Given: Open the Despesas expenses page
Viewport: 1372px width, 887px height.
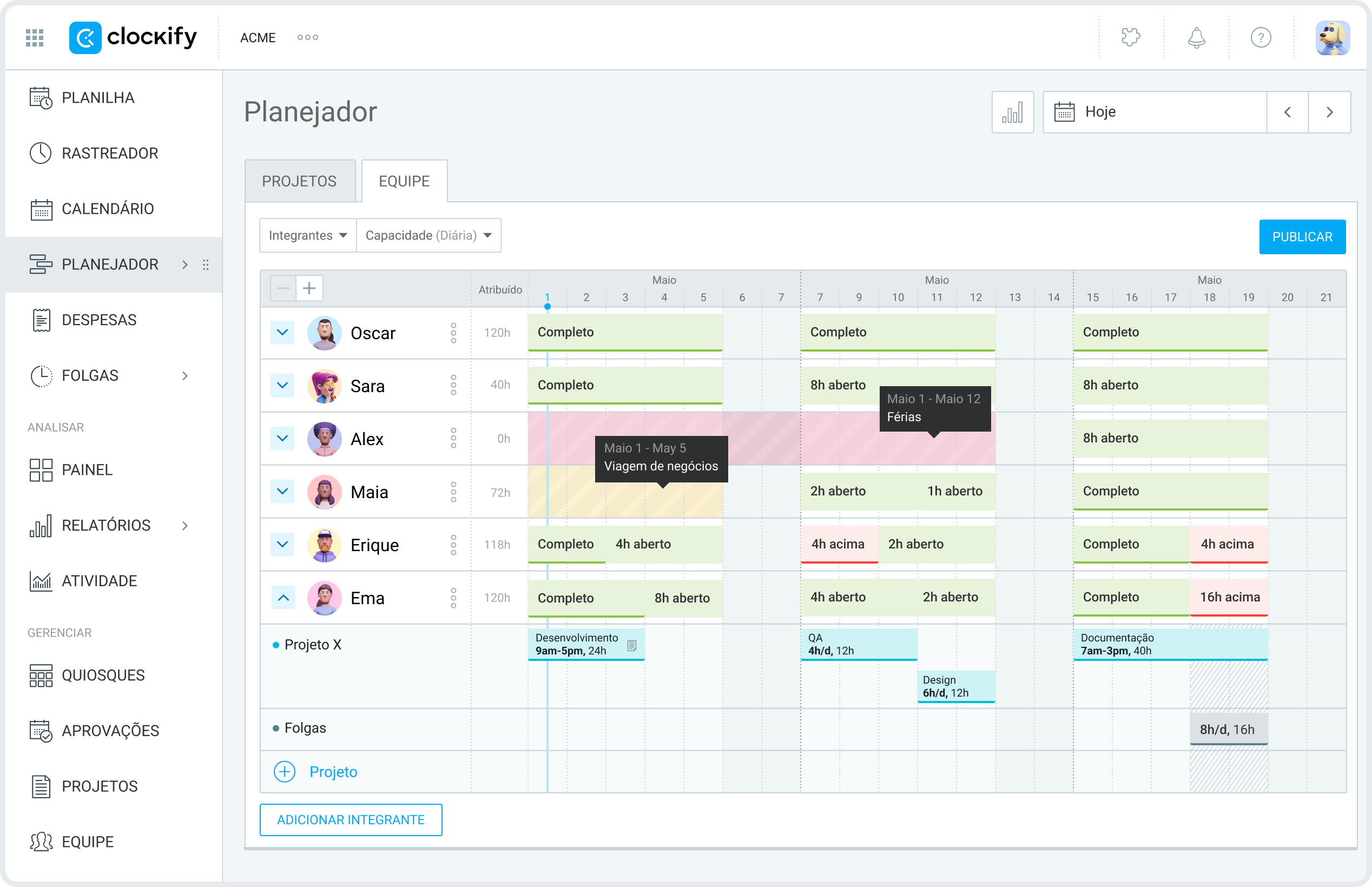Looking at the screenshot, I should pos(99,320).
